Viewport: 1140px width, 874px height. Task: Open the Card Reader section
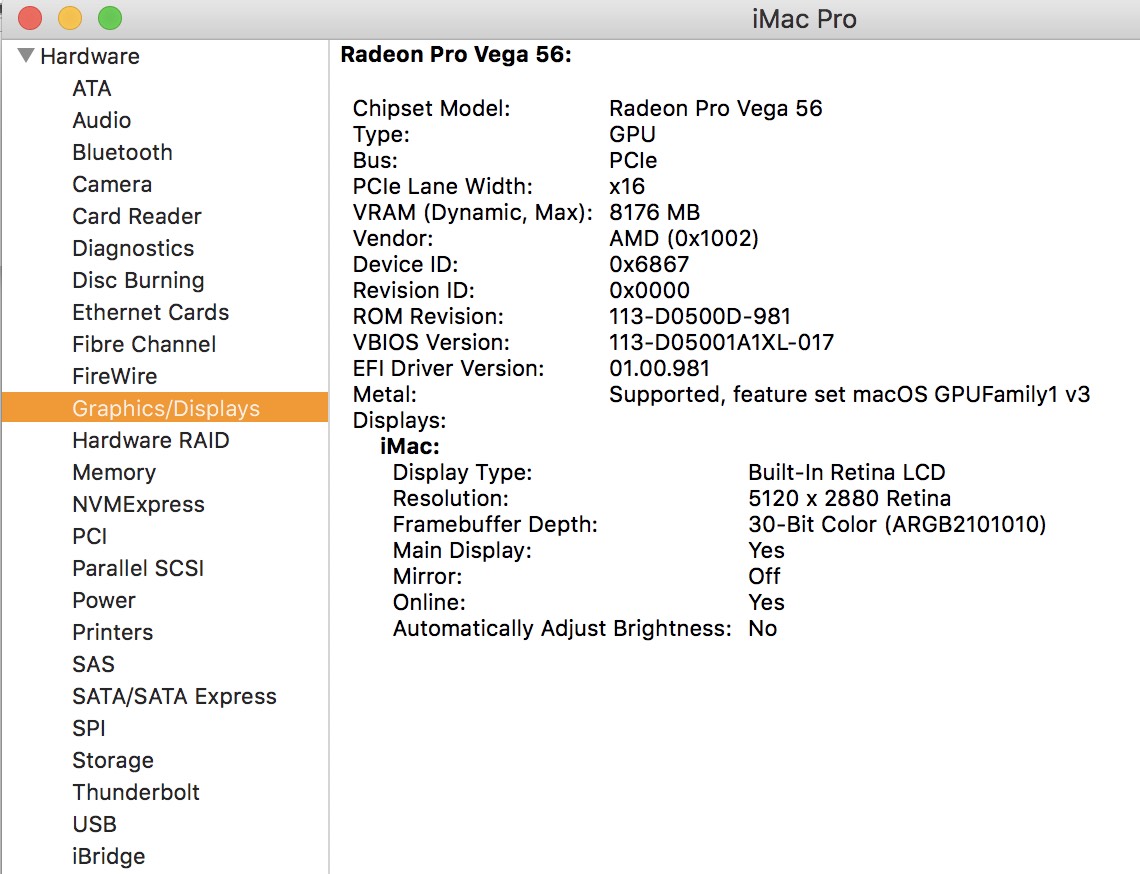[137, 216]
